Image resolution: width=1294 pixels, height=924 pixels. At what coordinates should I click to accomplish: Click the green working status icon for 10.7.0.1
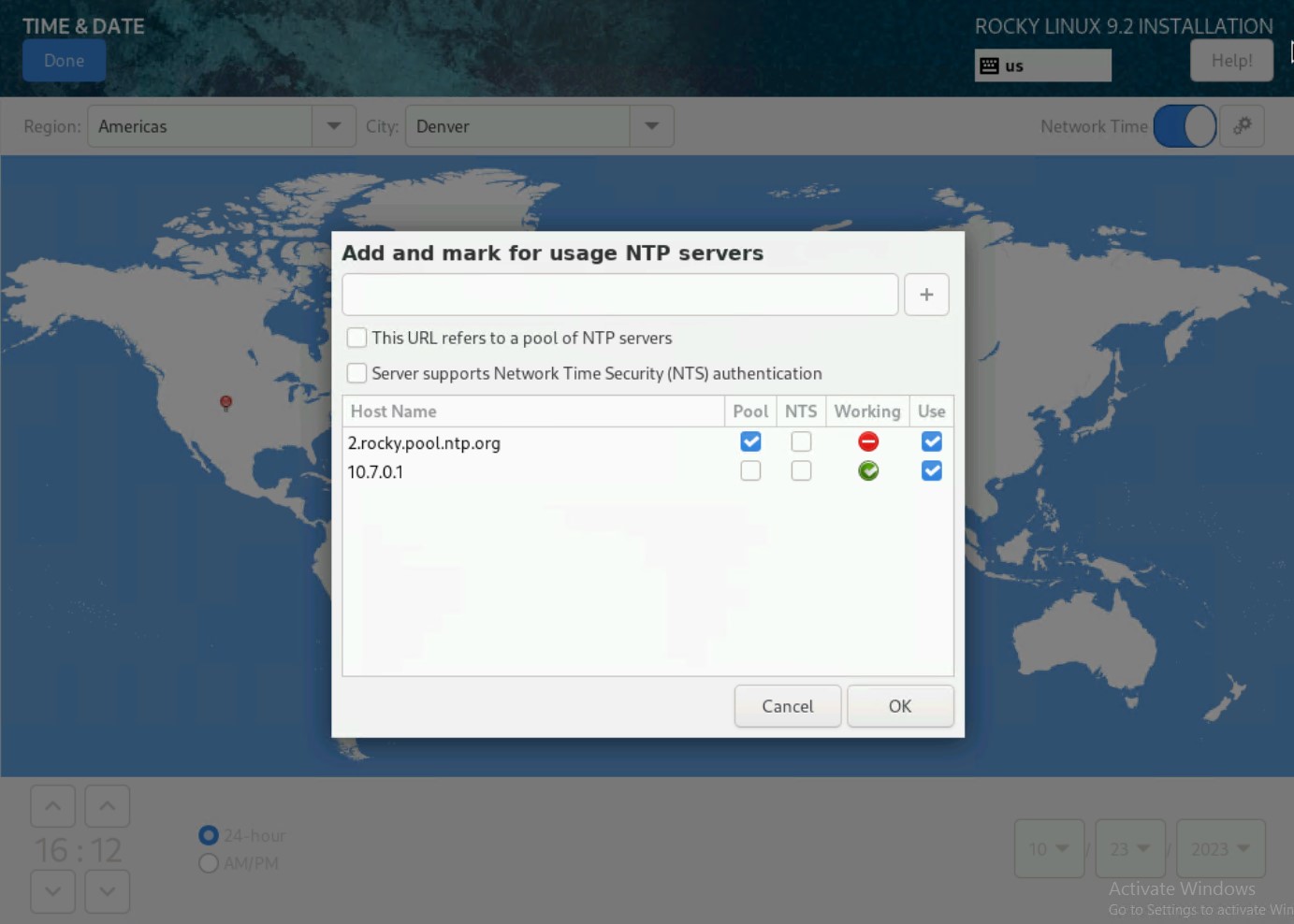[868, 471]
